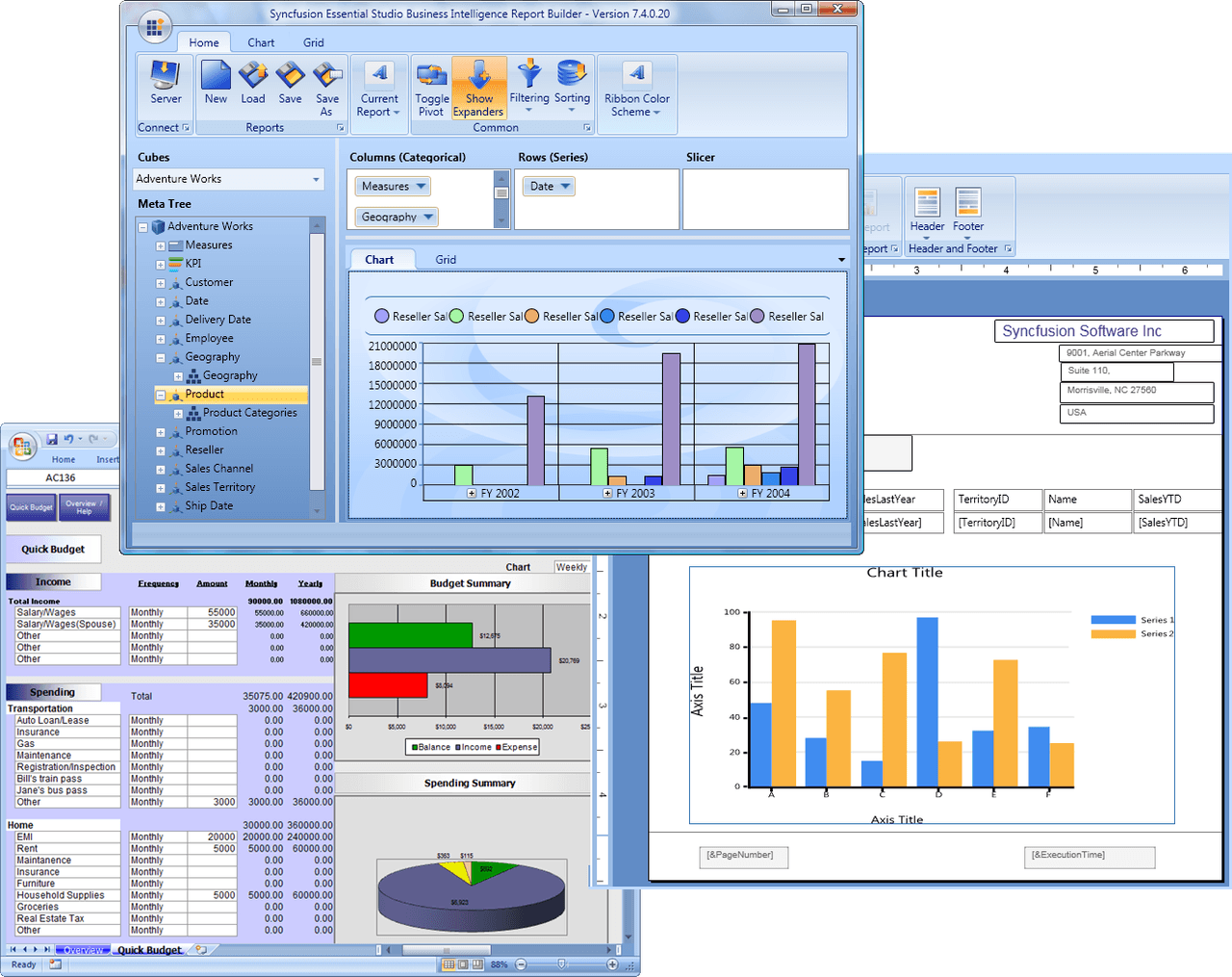Viewport: 1232px width, 977px height.
Task: Open the Reports group dialog launcher
Action: point(340,127)
